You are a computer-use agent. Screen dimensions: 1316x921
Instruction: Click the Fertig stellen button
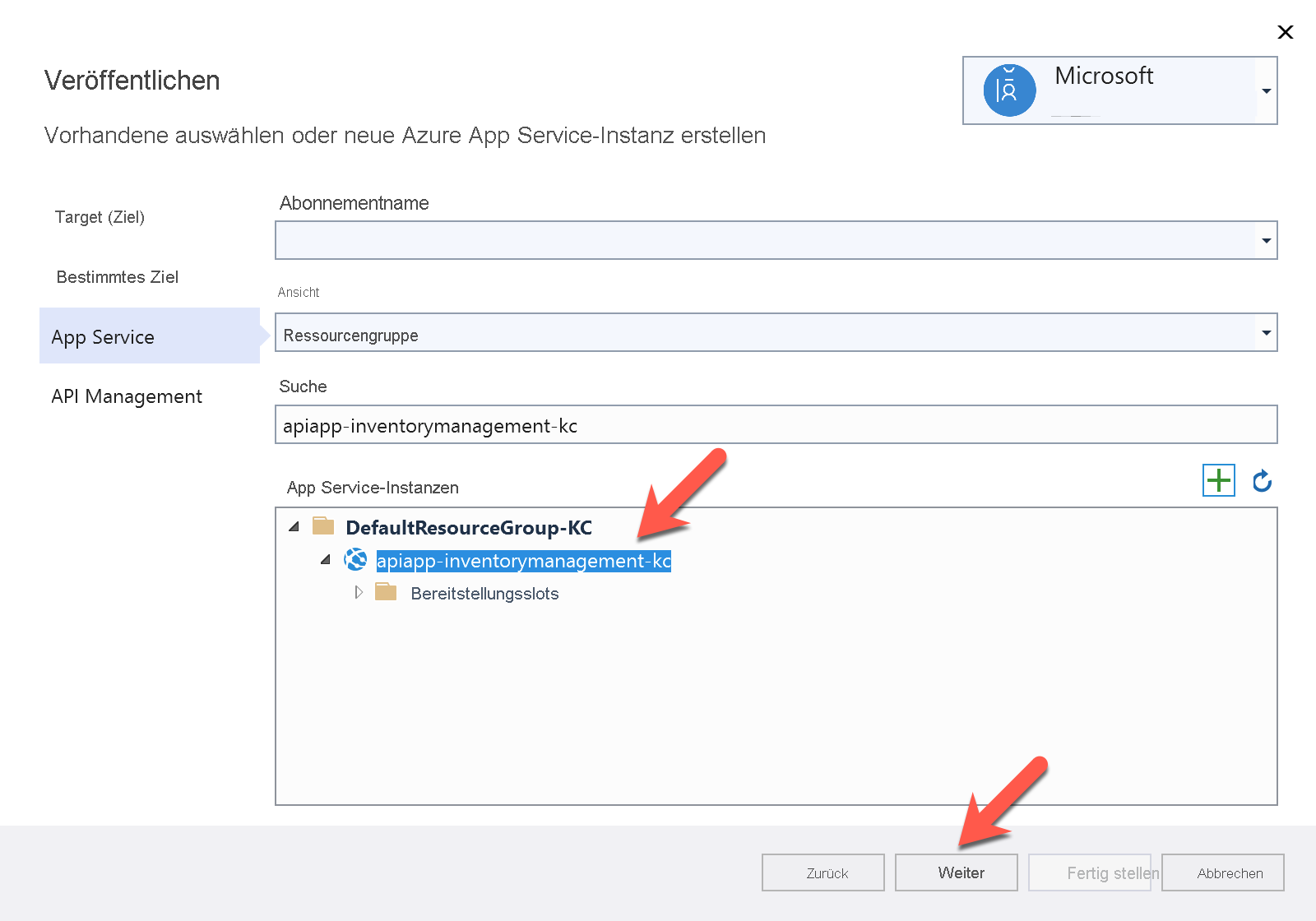coord(1090,872)
